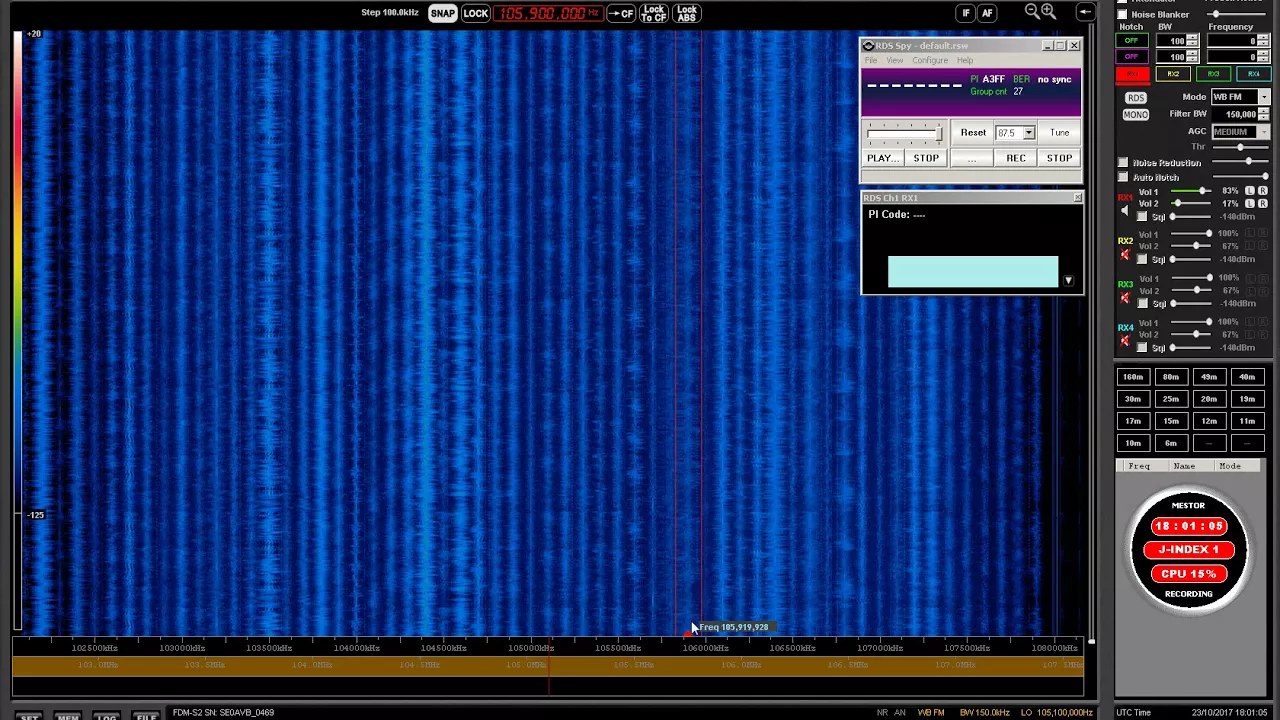Viewport: 1280px width, 720px height.
Task: Expand the RDS Ch1 RX1 panel arrow
Action: (x=1068, y=281)
